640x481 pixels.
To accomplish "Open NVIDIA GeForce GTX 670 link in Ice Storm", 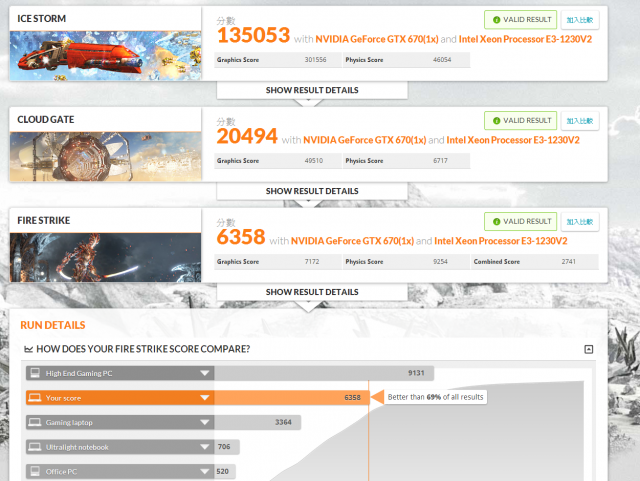I will pyautogui.click(x=377, y=39).
